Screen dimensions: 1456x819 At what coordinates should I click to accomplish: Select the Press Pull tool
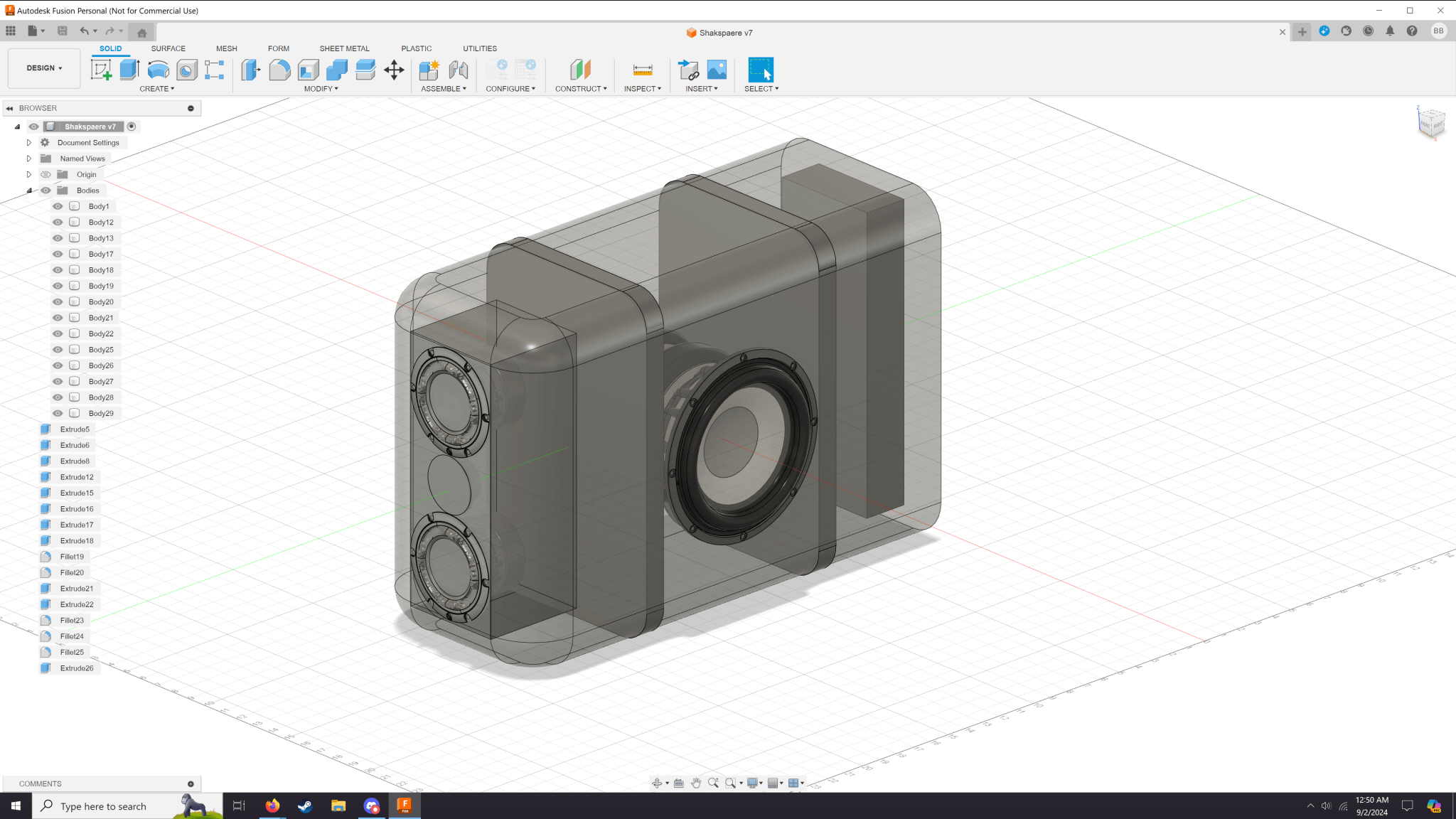[250, 70]
